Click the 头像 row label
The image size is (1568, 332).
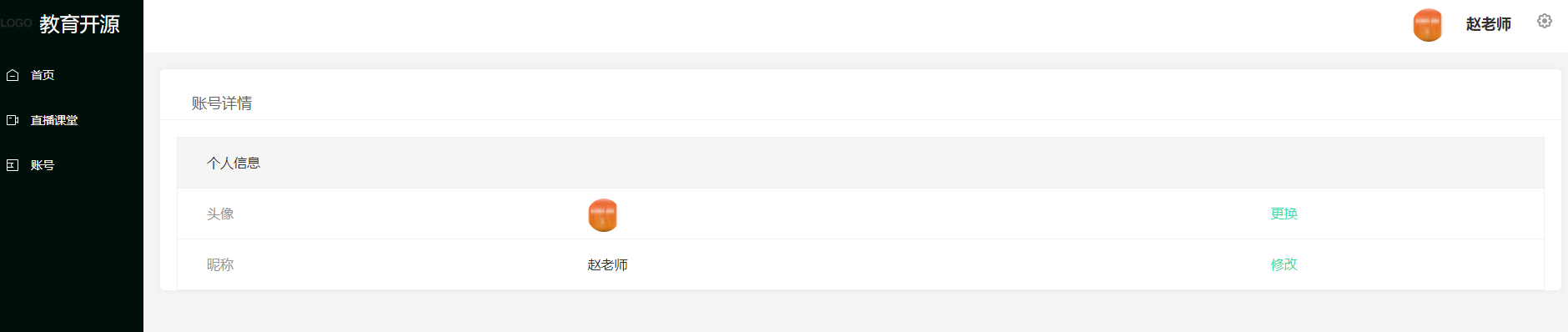220,214
